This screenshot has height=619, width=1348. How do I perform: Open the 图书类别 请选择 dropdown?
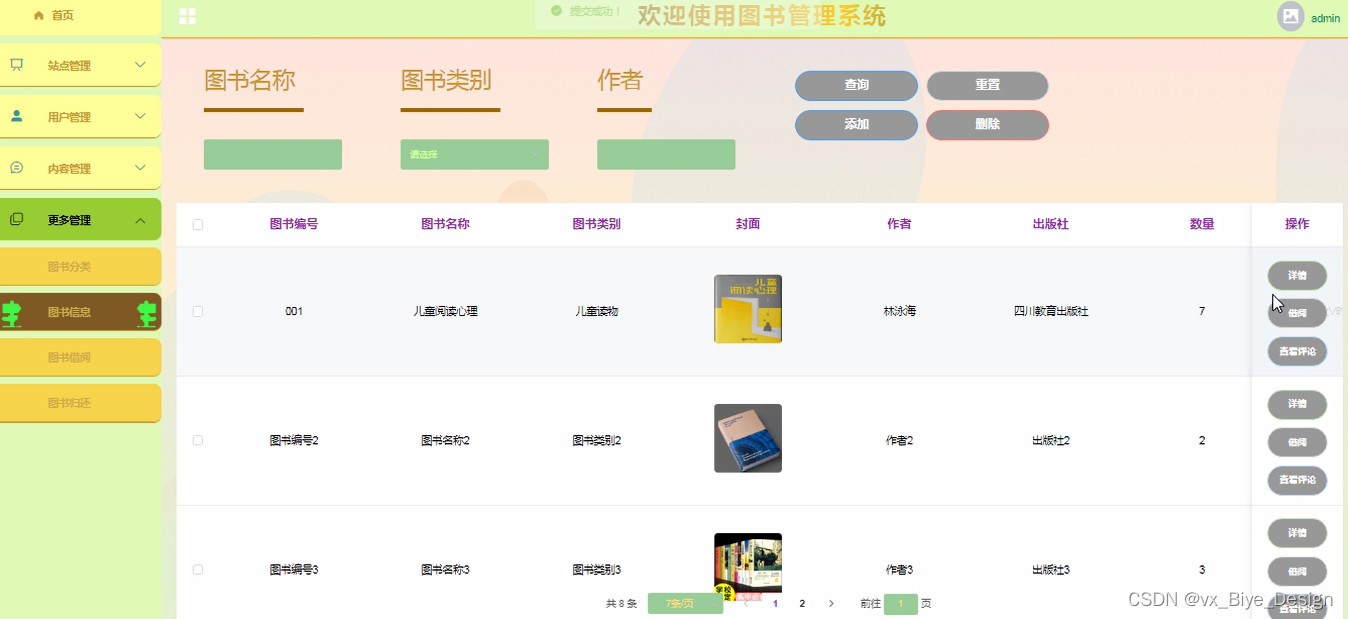click(475, 155)
